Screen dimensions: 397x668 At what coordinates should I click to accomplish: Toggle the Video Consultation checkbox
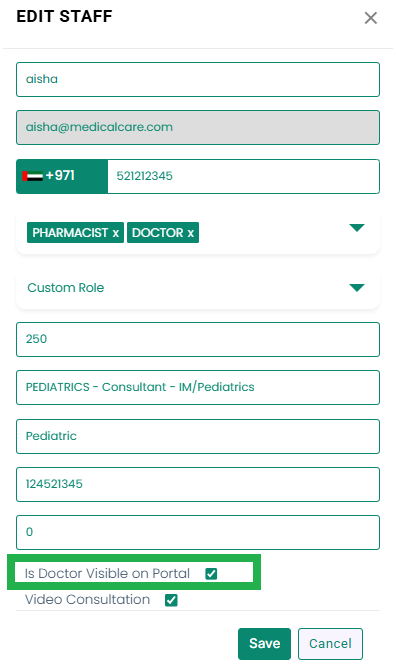pyautogui.click(x=171, y=600)
